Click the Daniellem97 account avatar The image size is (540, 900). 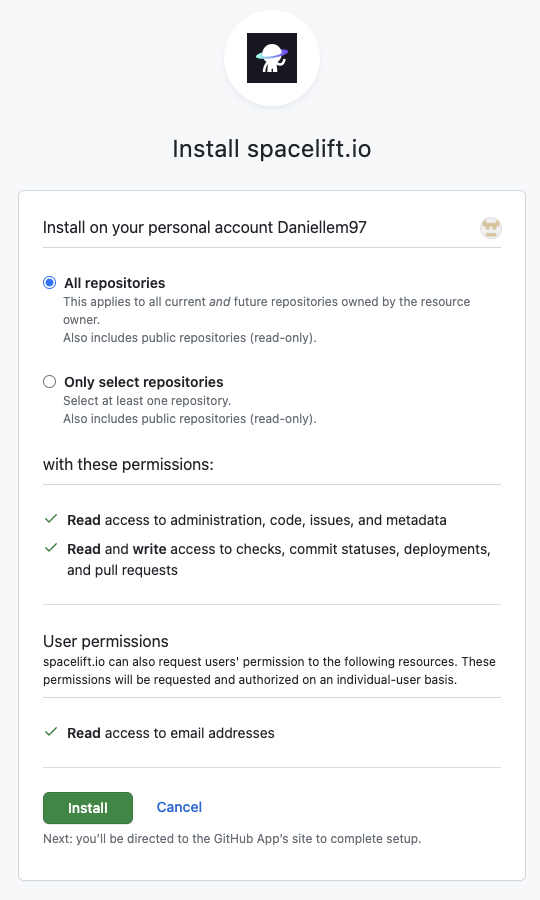coord(491,228)
